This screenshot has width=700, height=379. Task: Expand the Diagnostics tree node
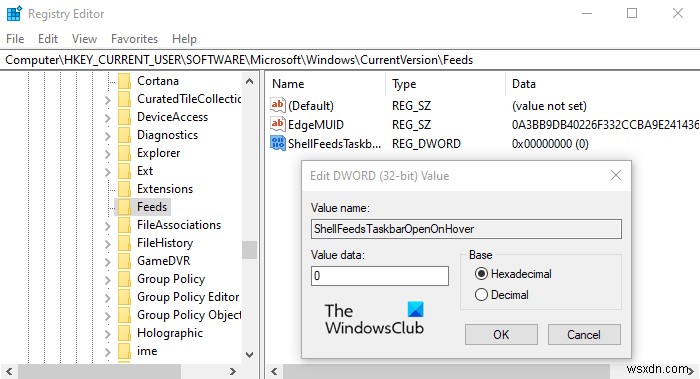[x=108, y=136]
